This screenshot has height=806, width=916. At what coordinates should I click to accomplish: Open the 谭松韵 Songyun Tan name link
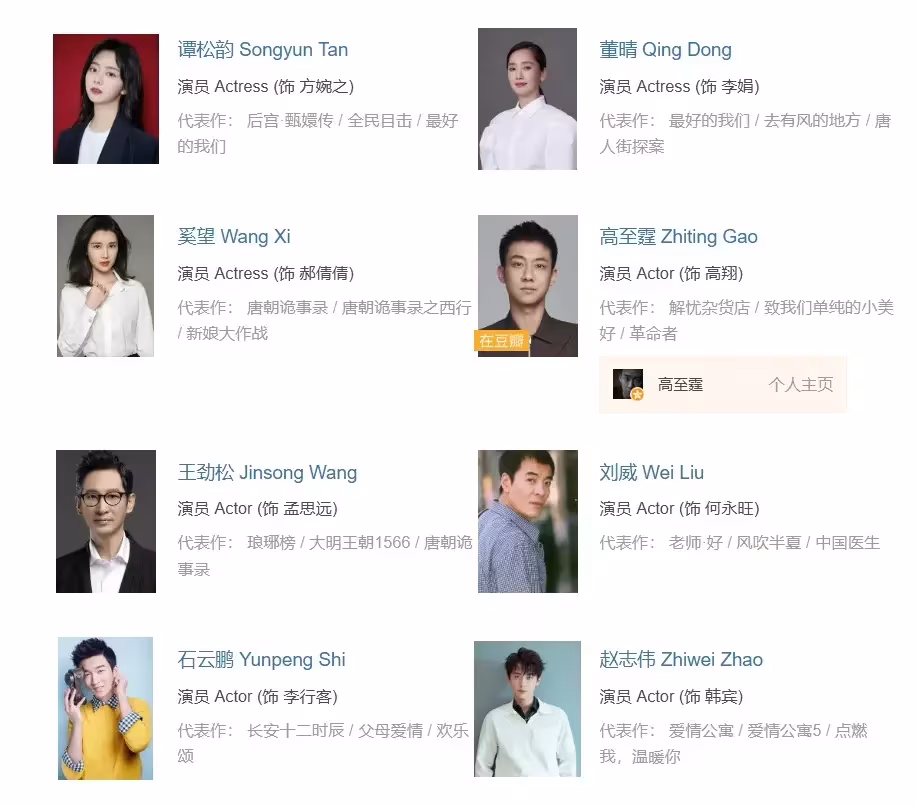click(x=263, y=50)
